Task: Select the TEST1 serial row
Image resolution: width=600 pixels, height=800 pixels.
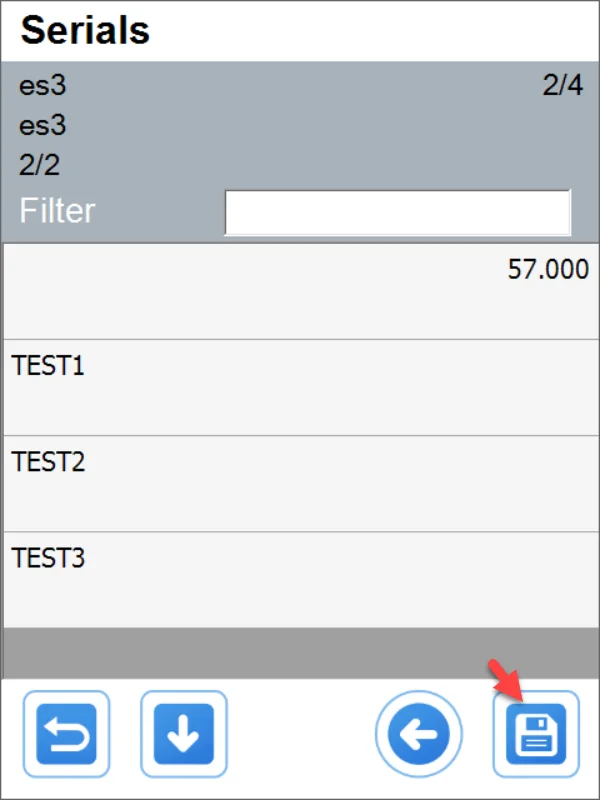Action: click(x=300, y=387)
